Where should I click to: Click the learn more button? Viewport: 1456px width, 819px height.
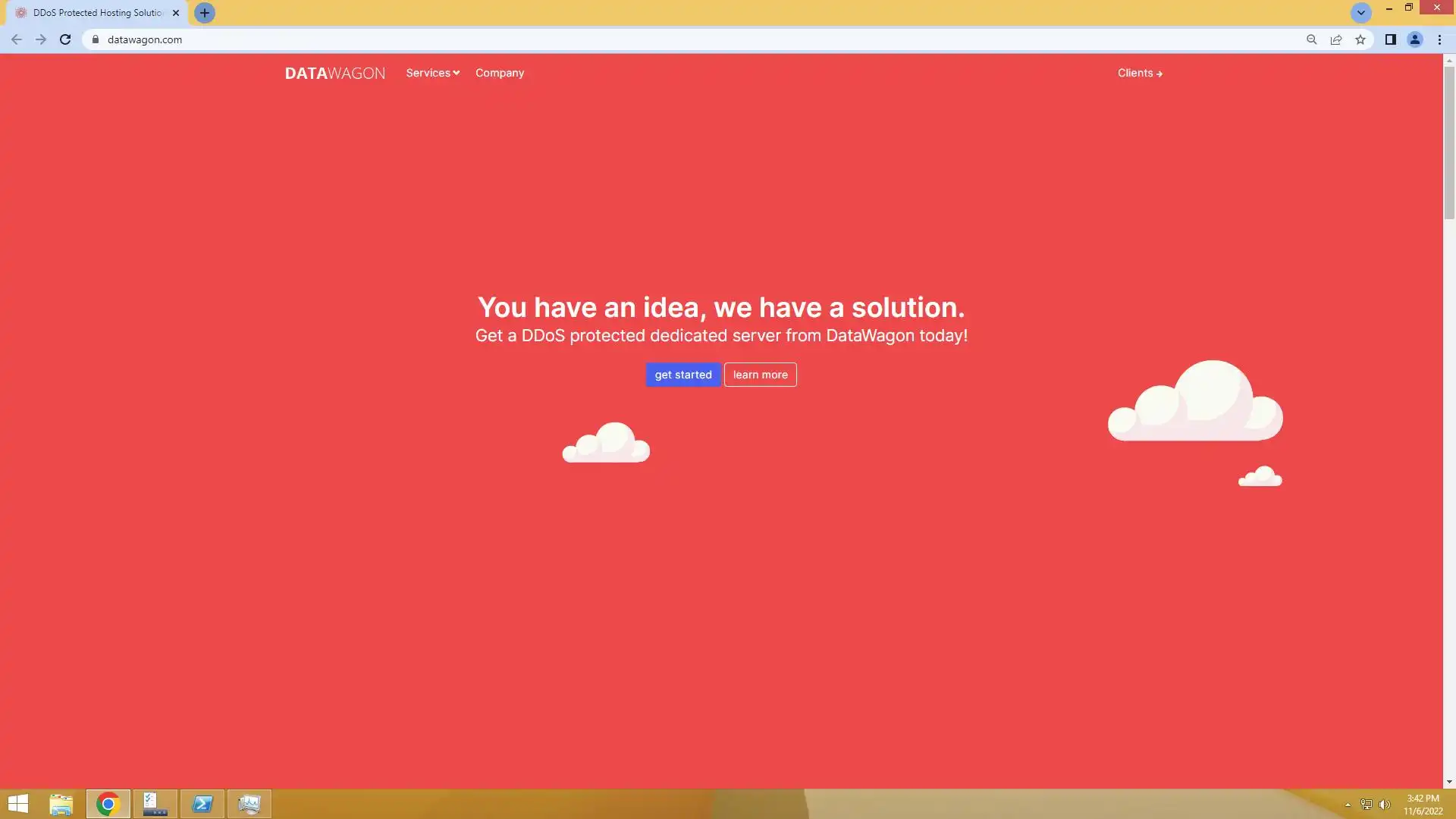tap(760, 375)
